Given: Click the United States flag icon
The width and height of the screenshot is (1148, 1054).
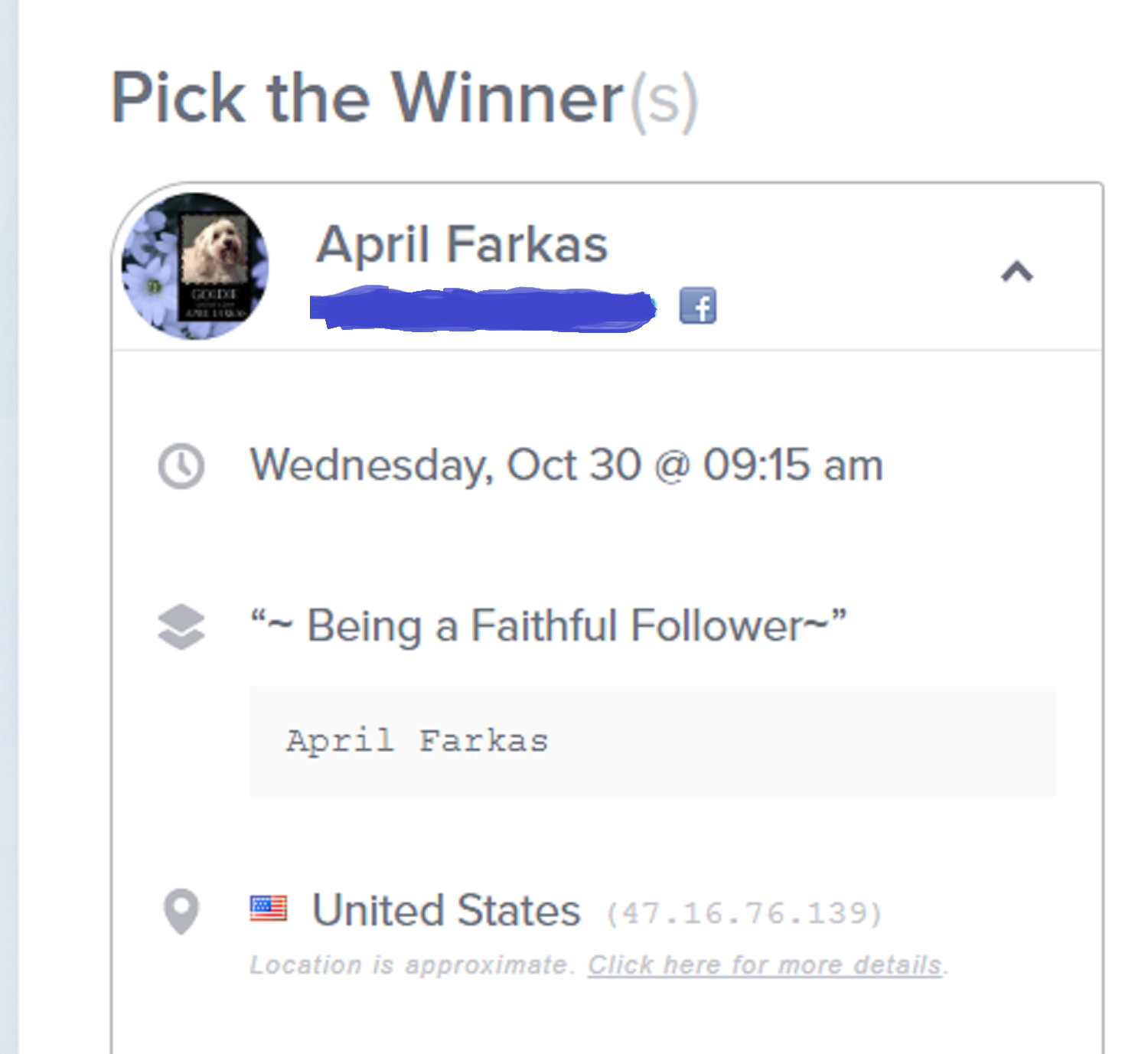Looking at the screenshot, I should 269,909.
